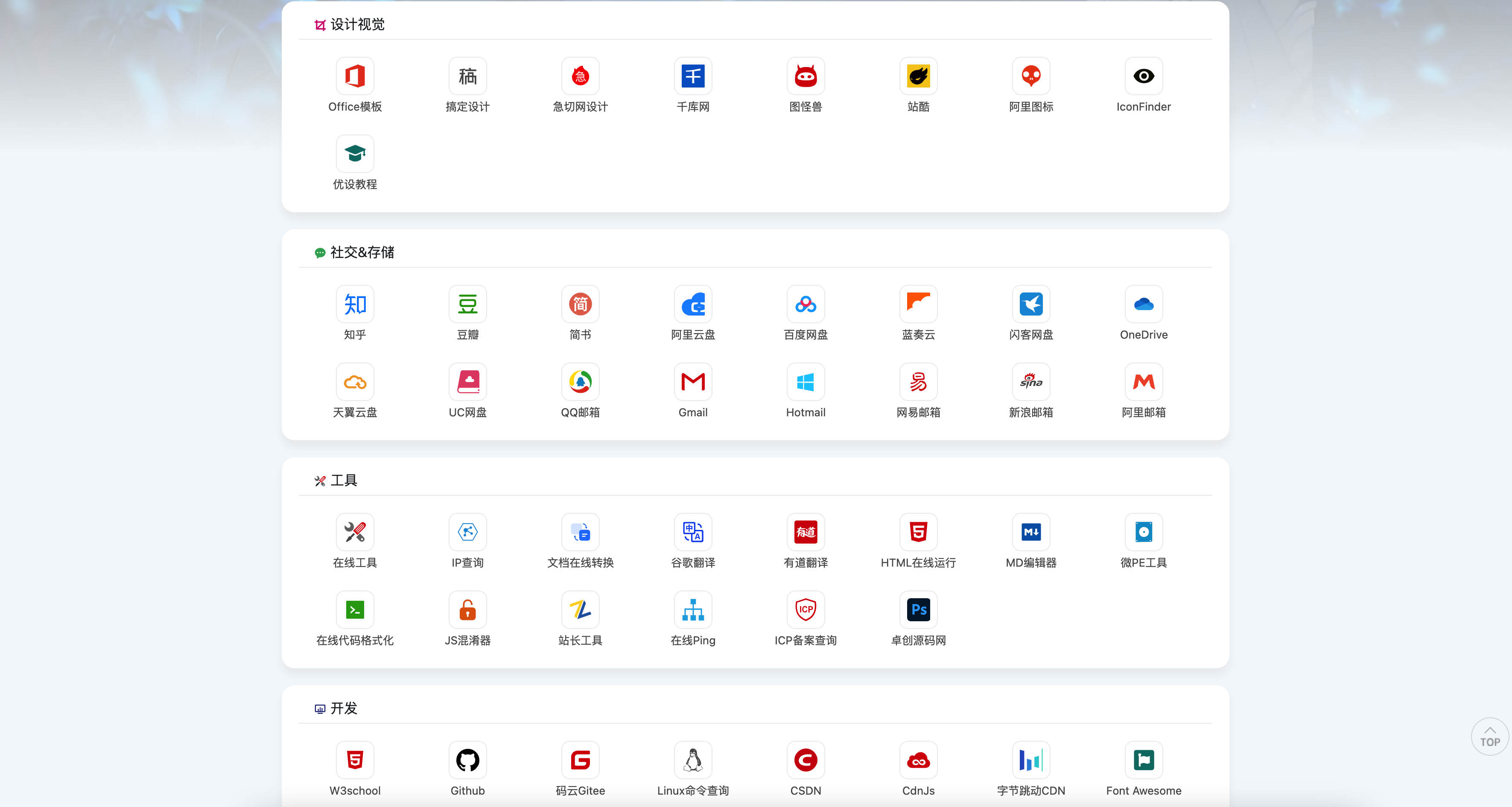Click the JS混淆器 lock icon
The height and width of the screenshot is (807, 1512).
[x=467, y=609]
